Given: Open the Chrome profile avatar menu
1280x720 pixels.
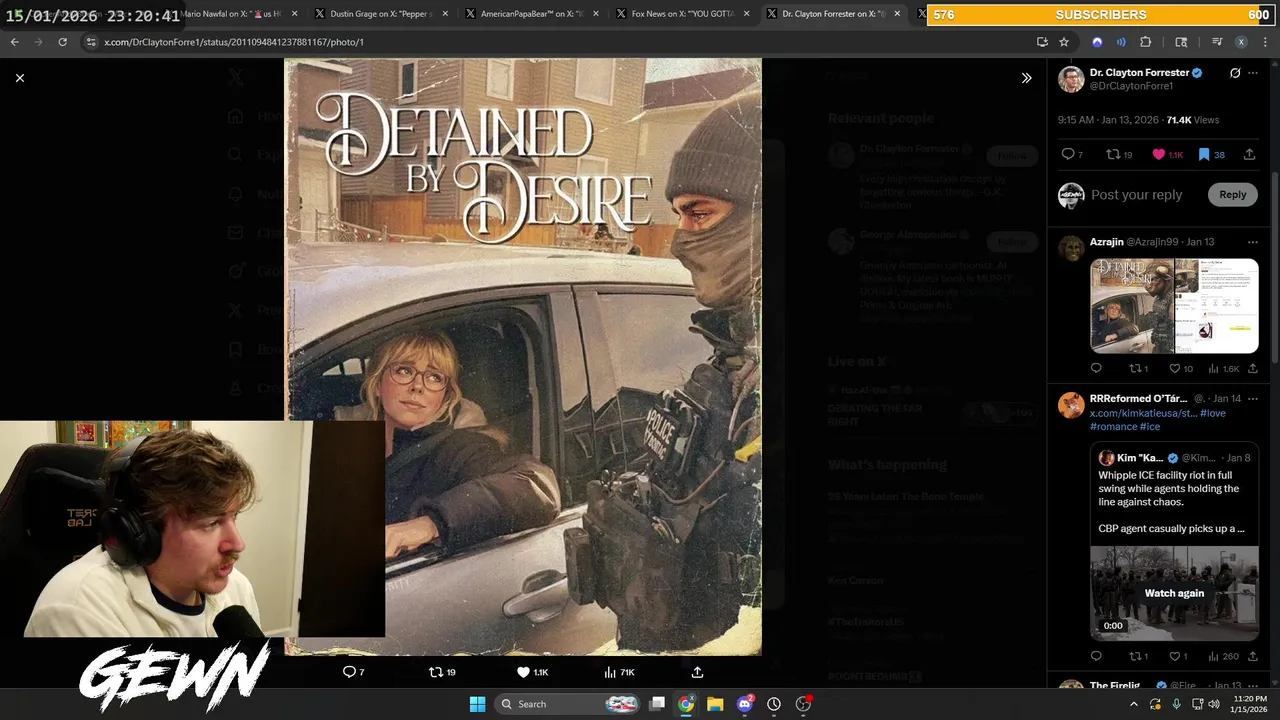Looking at the screenshot, I should [1241, 42].
